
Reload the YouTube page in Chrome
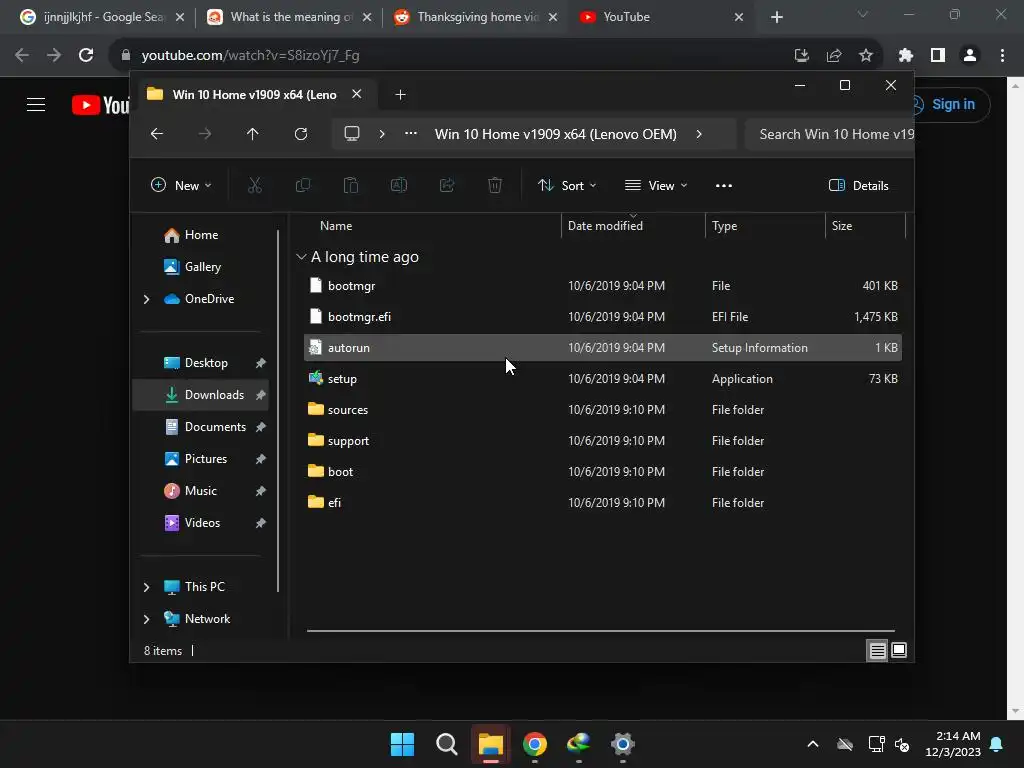pos(86,56)
